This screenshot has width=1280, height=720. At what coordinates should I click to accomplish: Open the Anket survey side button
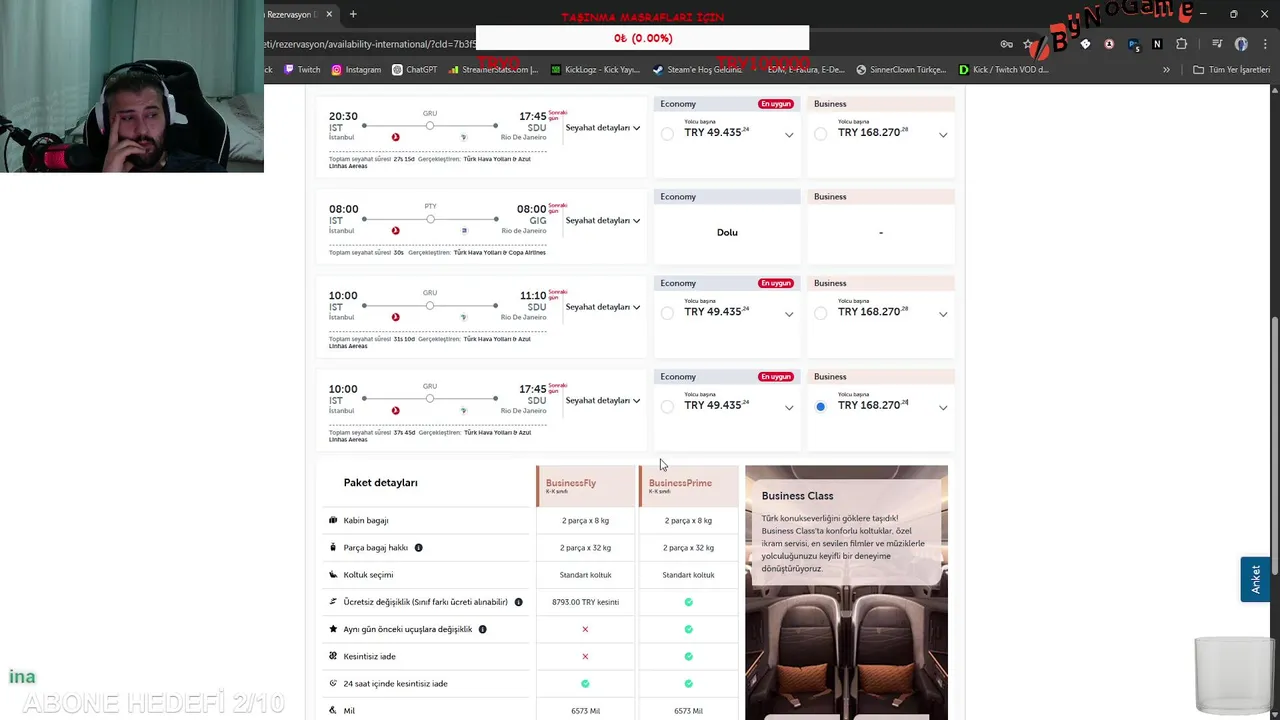click(1256, 579)
